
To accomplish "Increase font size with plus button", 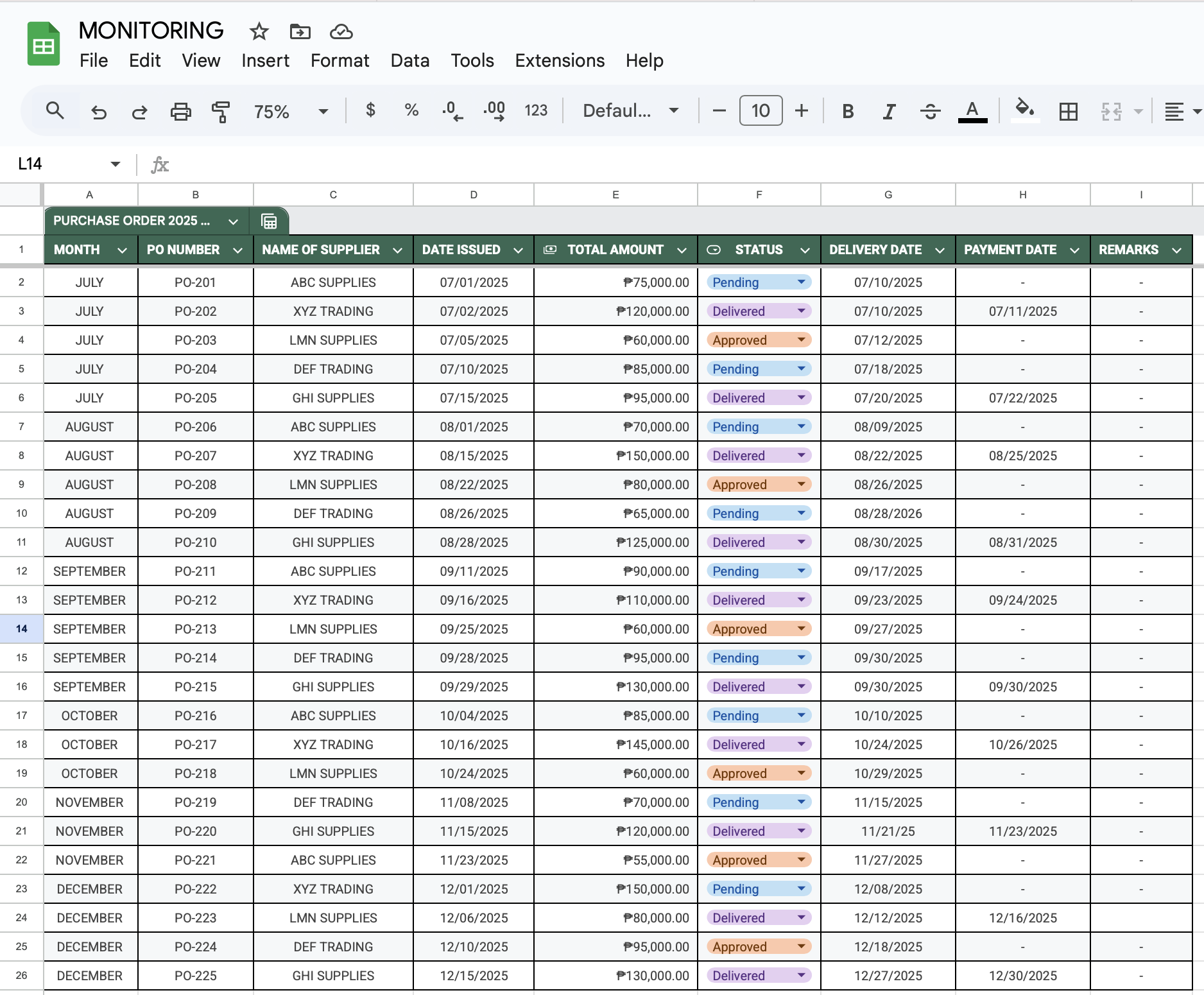I will (801, 111).
